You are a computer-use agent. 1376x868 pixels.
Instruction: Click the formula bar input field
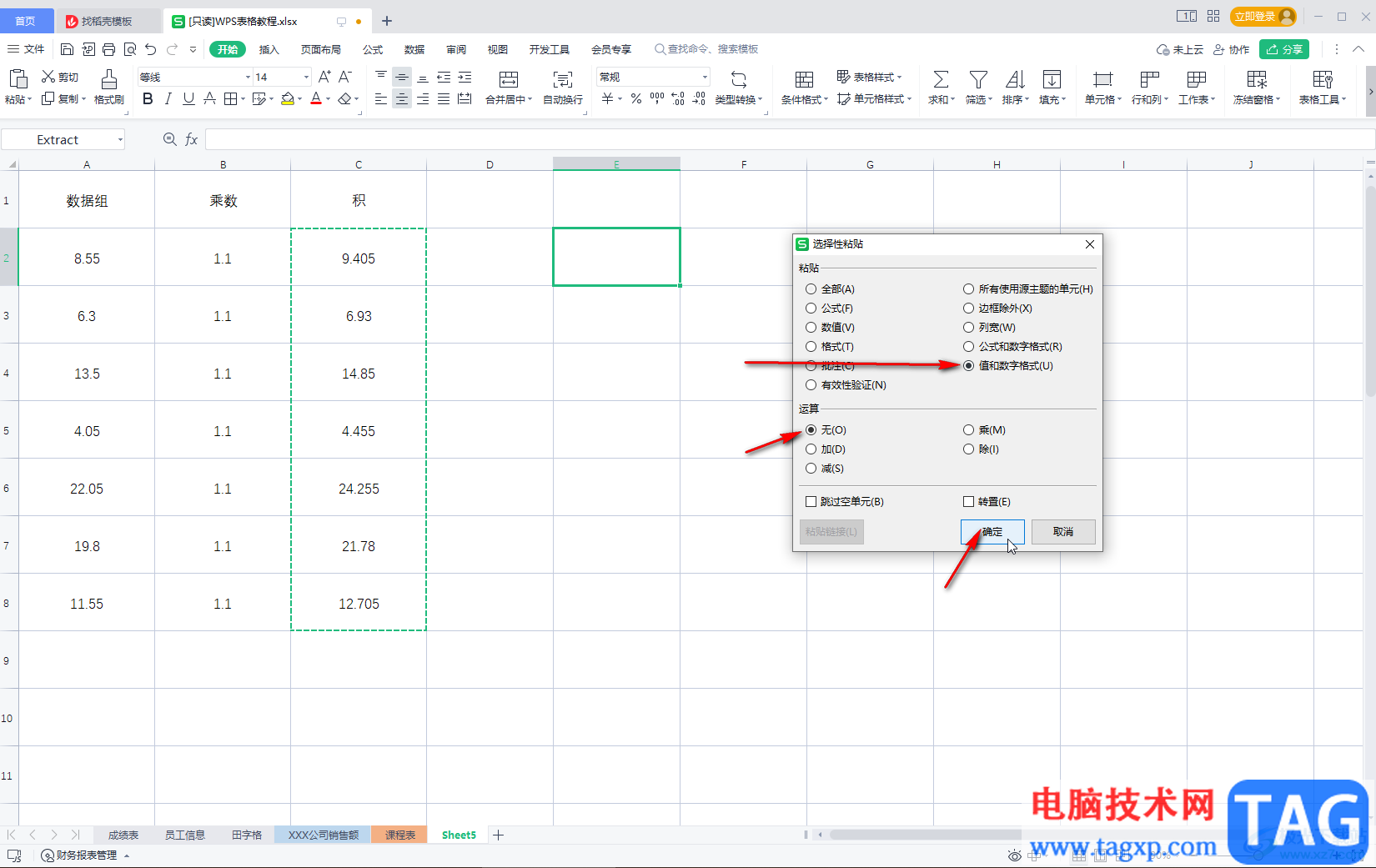pos(789,139)
